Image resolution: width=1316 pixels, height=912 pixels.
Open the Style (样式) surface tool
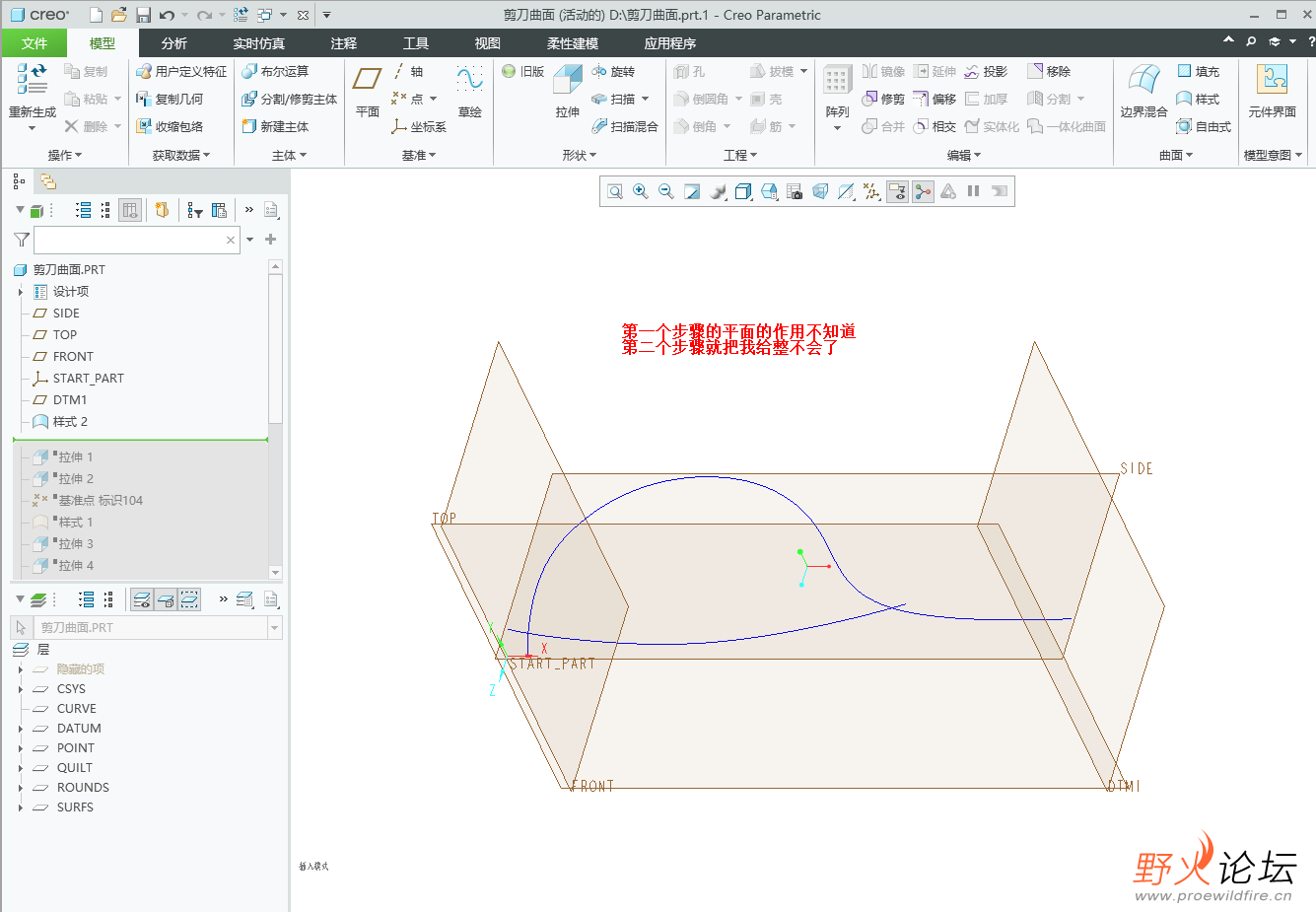click(x=1198, y=99)
